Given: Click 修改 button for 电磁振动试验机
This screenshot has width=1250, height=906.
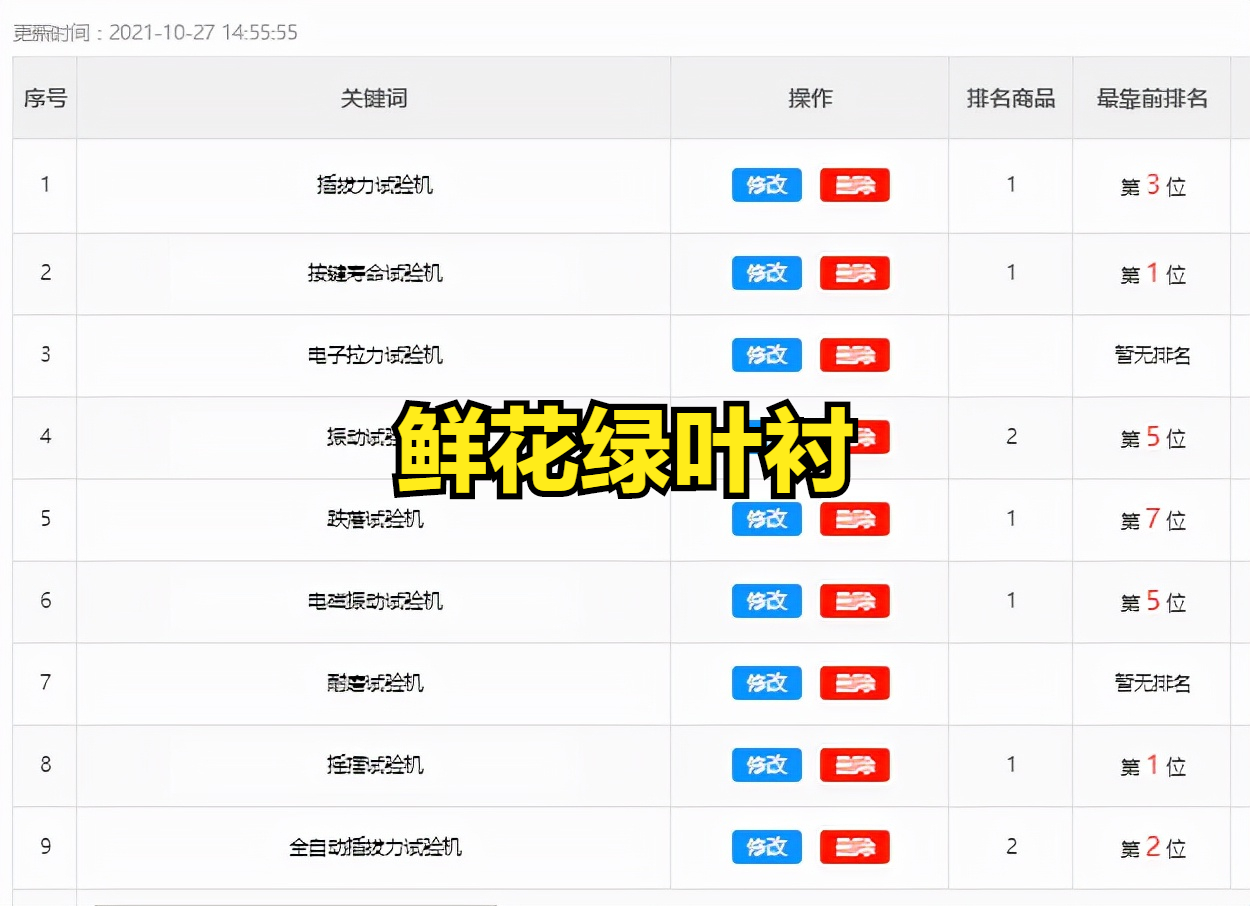Looking at the screenshot, I should [x=766, y=601].
